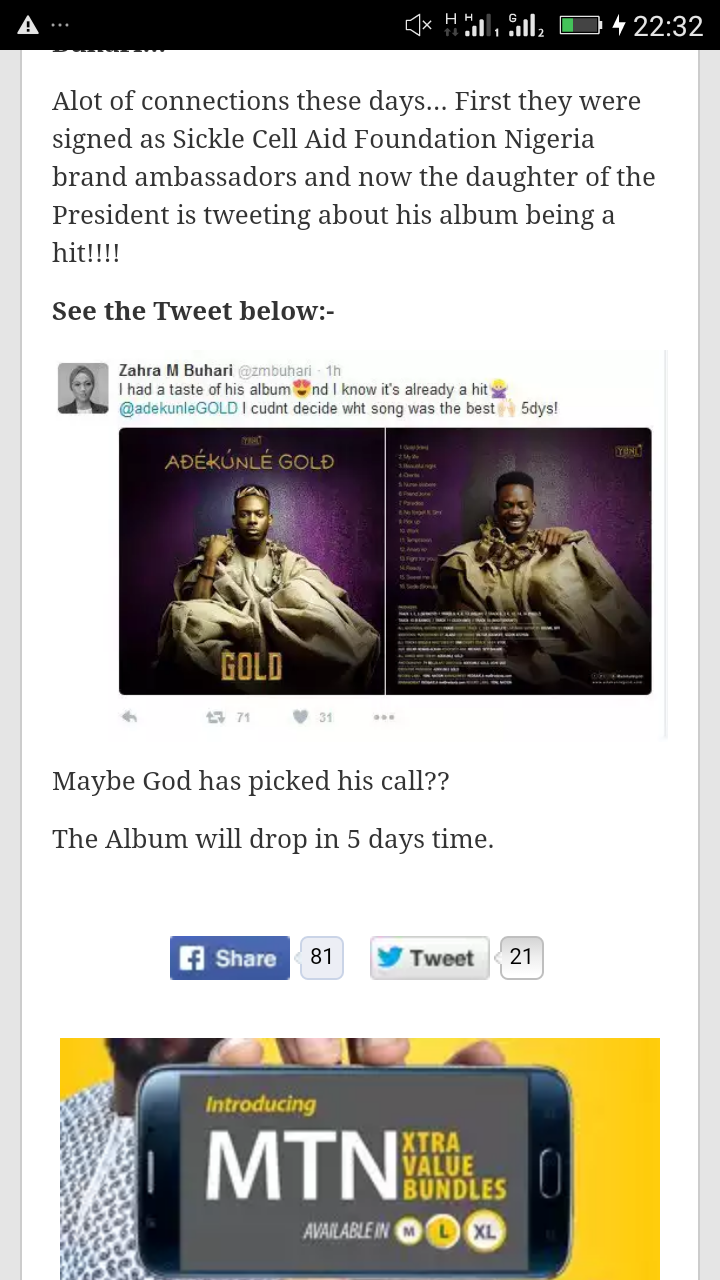Open the Adekunle Gold album front cover
Screen dimensions: 720x1280
click(252, 561)
